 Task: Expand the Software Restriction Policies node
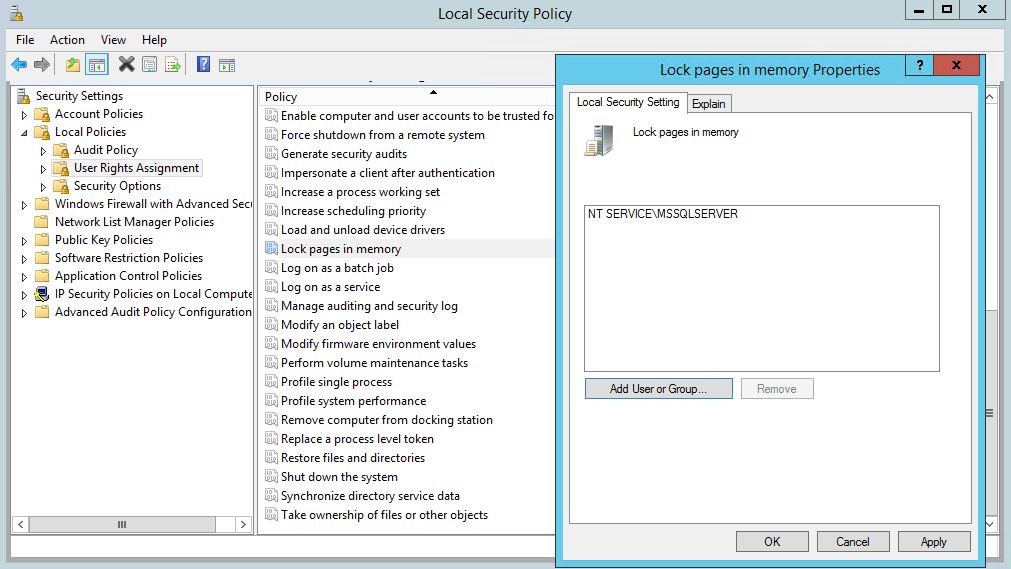click(x=25, y=259)
